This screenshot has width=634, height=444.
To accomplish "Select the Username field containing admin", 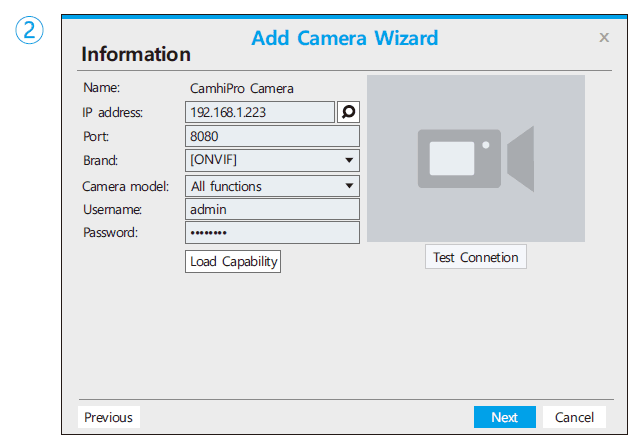I will [x=272, y=209].
